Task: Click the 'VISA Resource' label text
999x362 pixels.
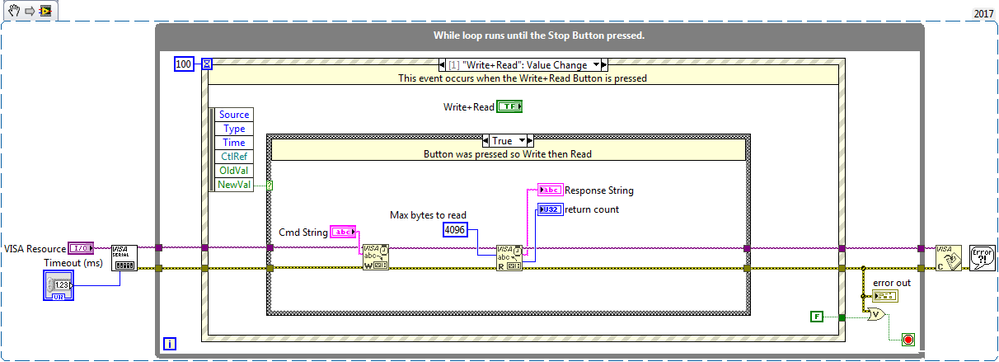Action: pyautogui.click(x=35, y=248)
